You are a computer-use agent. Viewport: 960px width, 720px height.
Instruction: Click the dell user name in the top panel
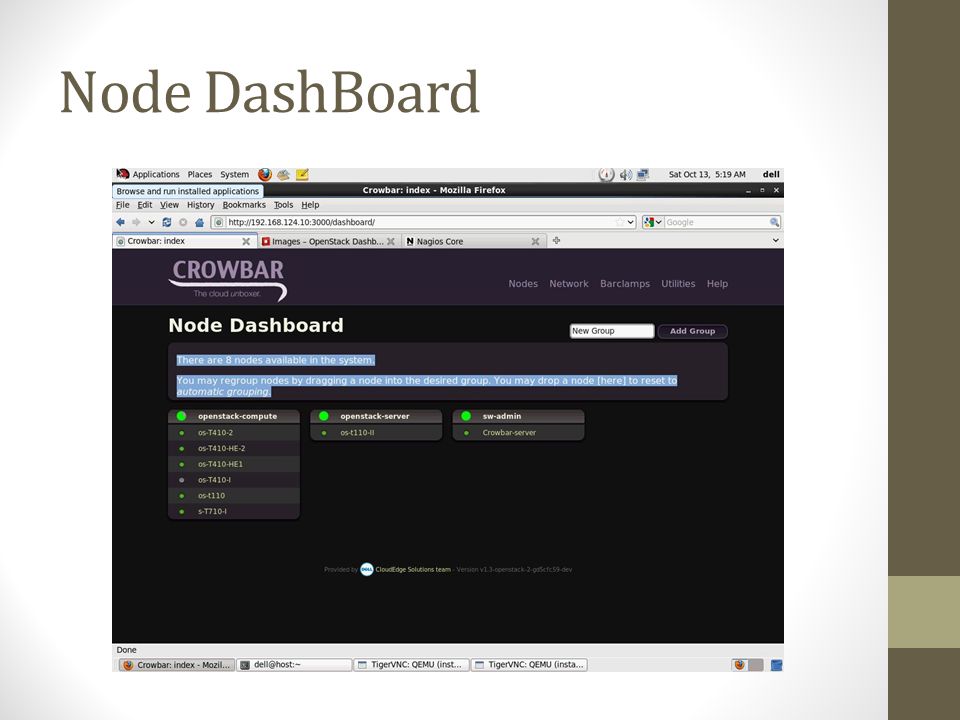(771, 174)
